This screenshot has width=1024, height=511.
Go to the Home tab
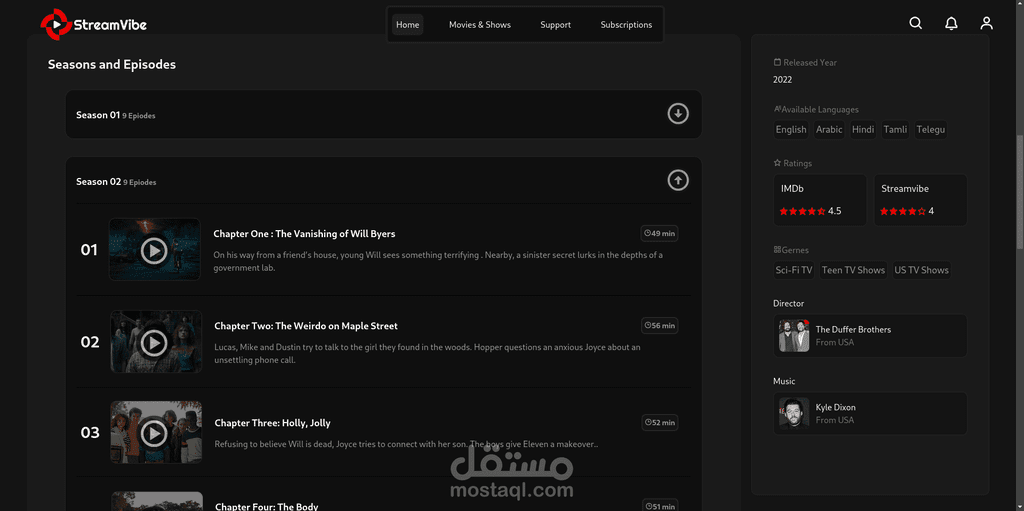point(408,25)
